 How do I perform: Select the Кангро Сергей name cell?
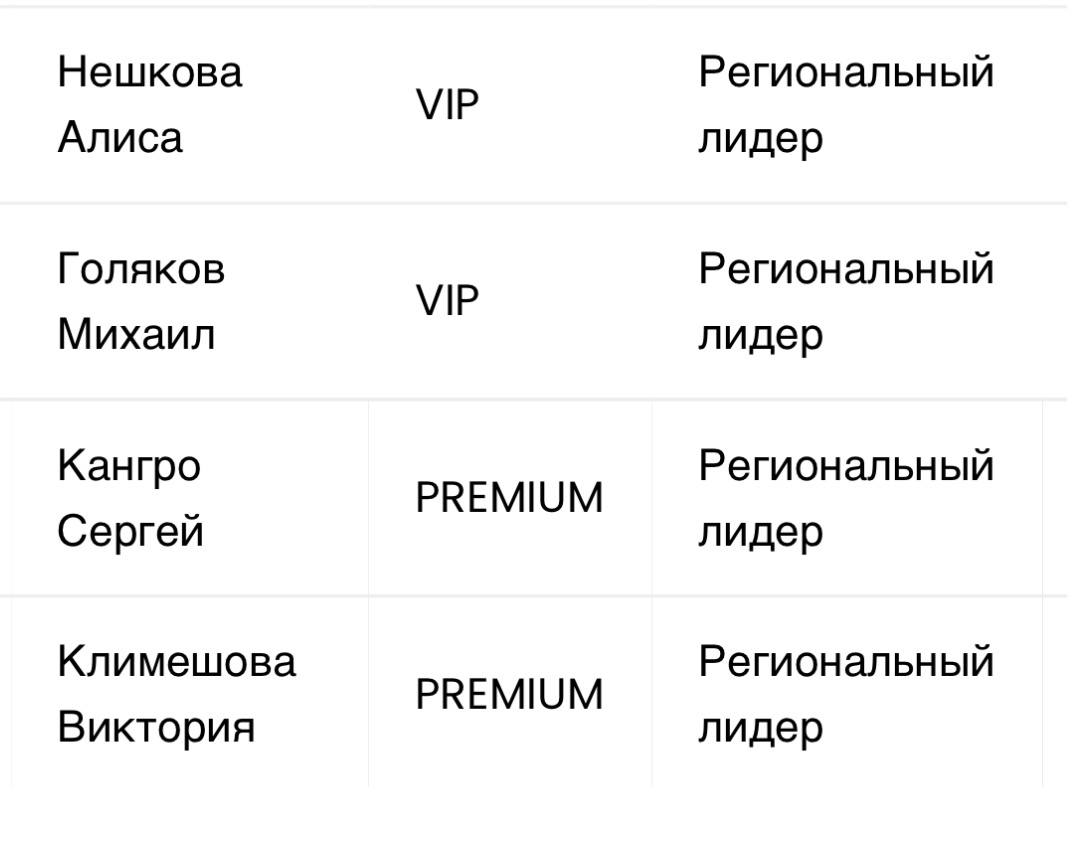point(130,497)
